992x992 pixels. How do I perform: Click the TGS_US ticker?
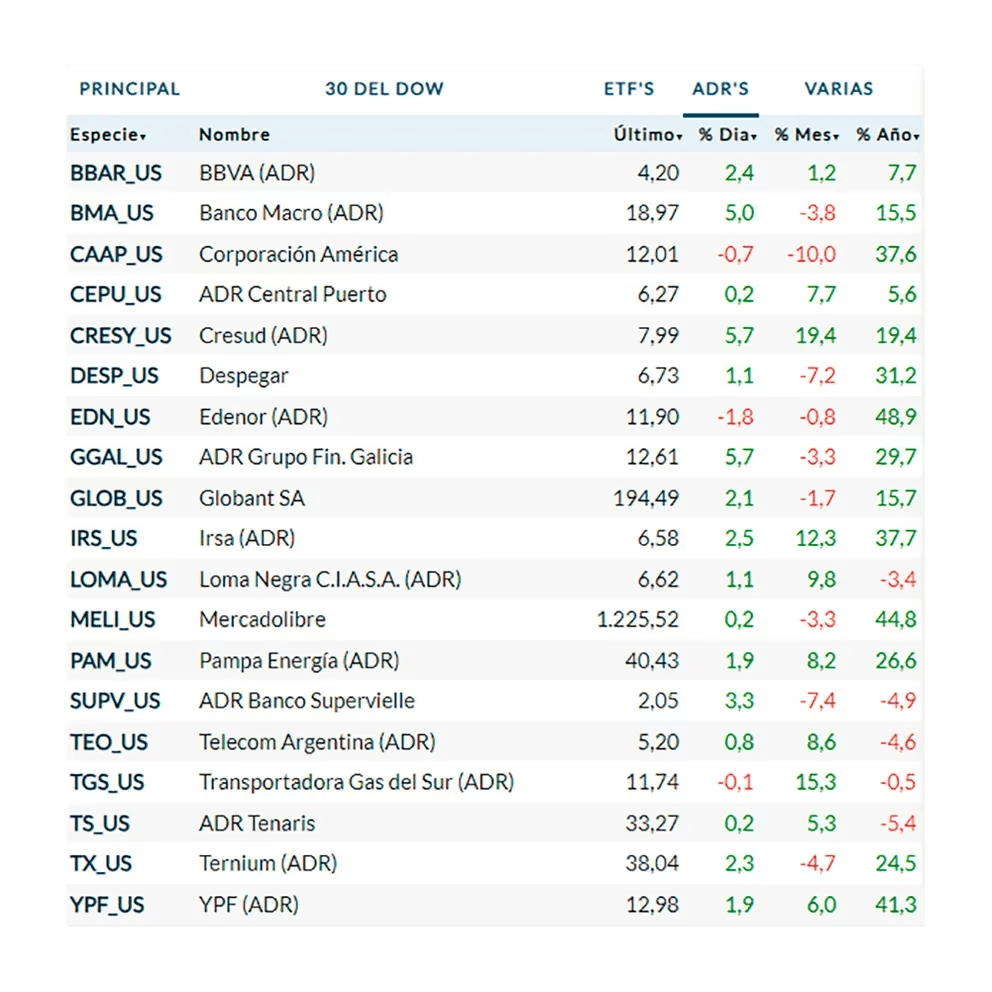107,783
